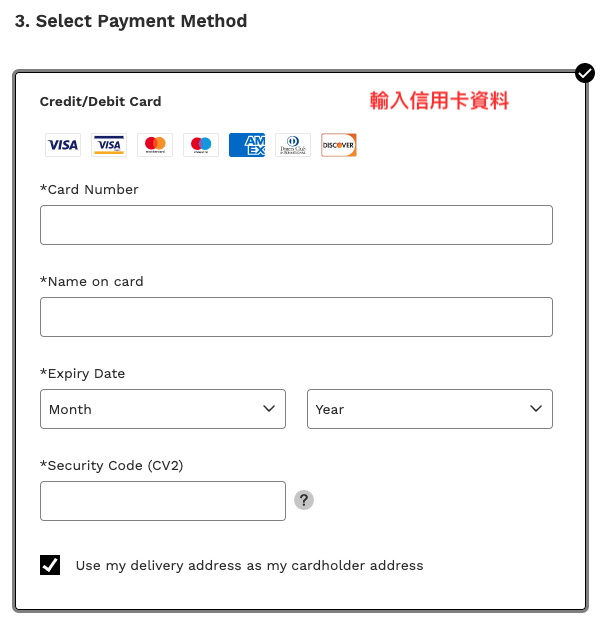
Task: Click the Mastercard logo
Action: [155, 145]
